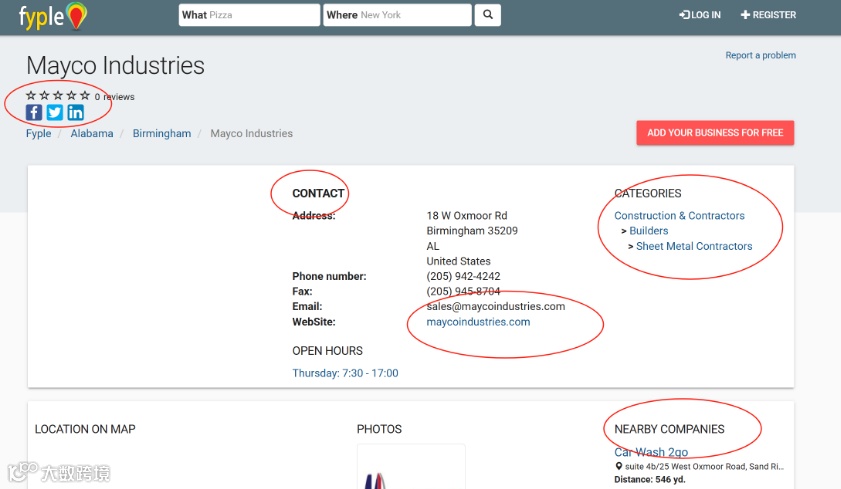This screenshot has height=489, width=841.
Task: Share on Twitter icon
Action: coord(55,112)
